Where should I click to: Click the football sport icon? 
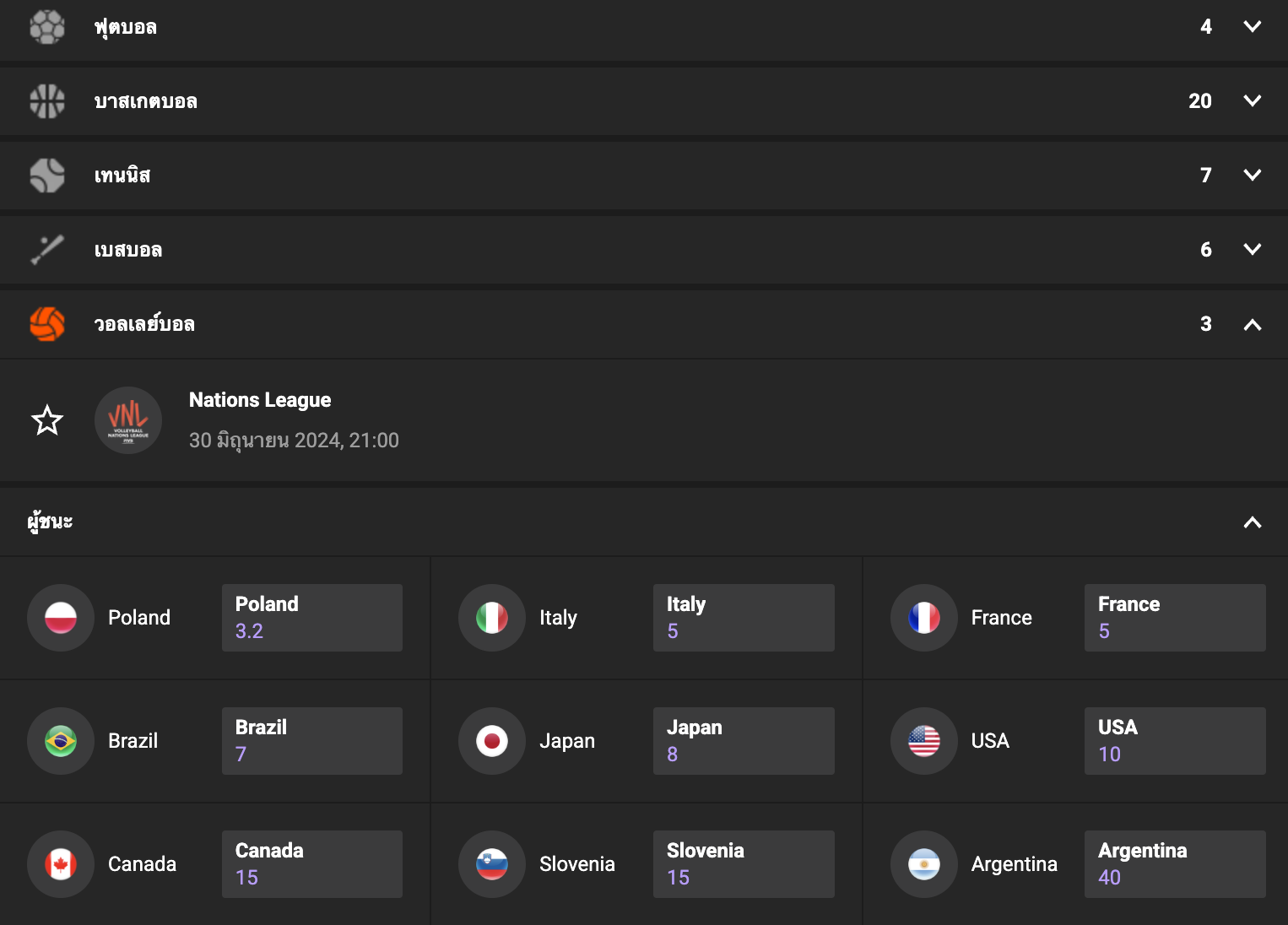click(47, 27)
